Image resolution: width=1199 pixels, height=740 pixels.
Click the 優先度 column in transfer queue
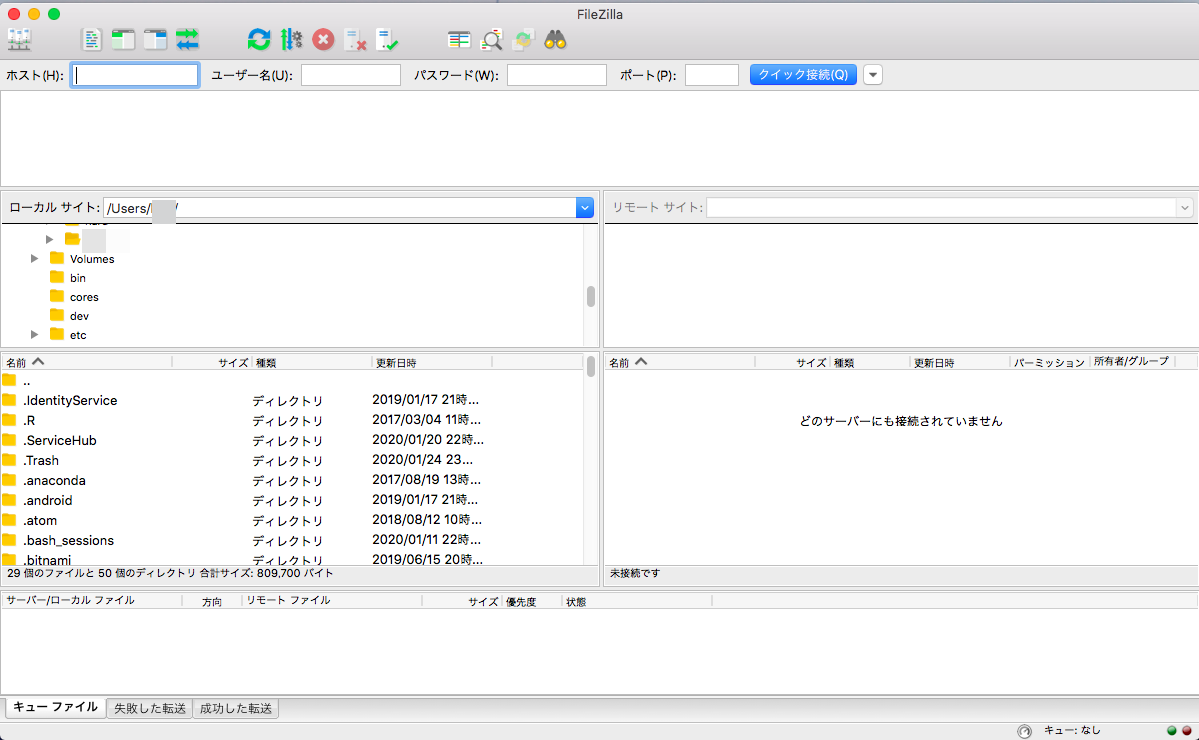531,602
